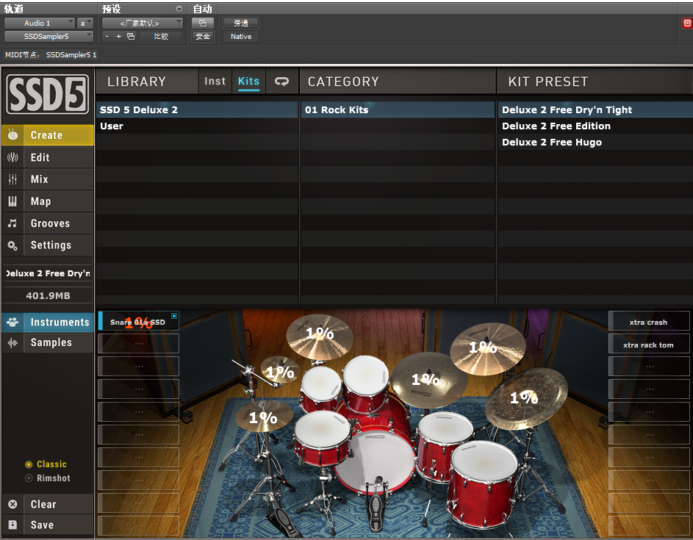The image size is (693, 540).
Task: Click the Edit page icon
Action: (x=13, y=157)
